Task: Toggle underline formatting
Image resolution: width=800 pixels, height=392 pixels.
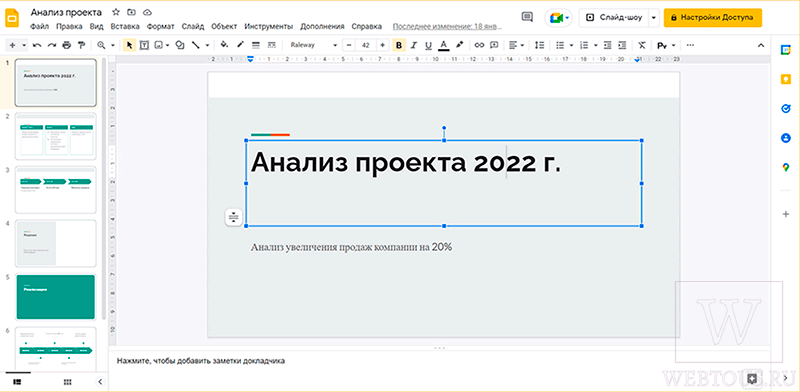Action: tap(429, 45)
